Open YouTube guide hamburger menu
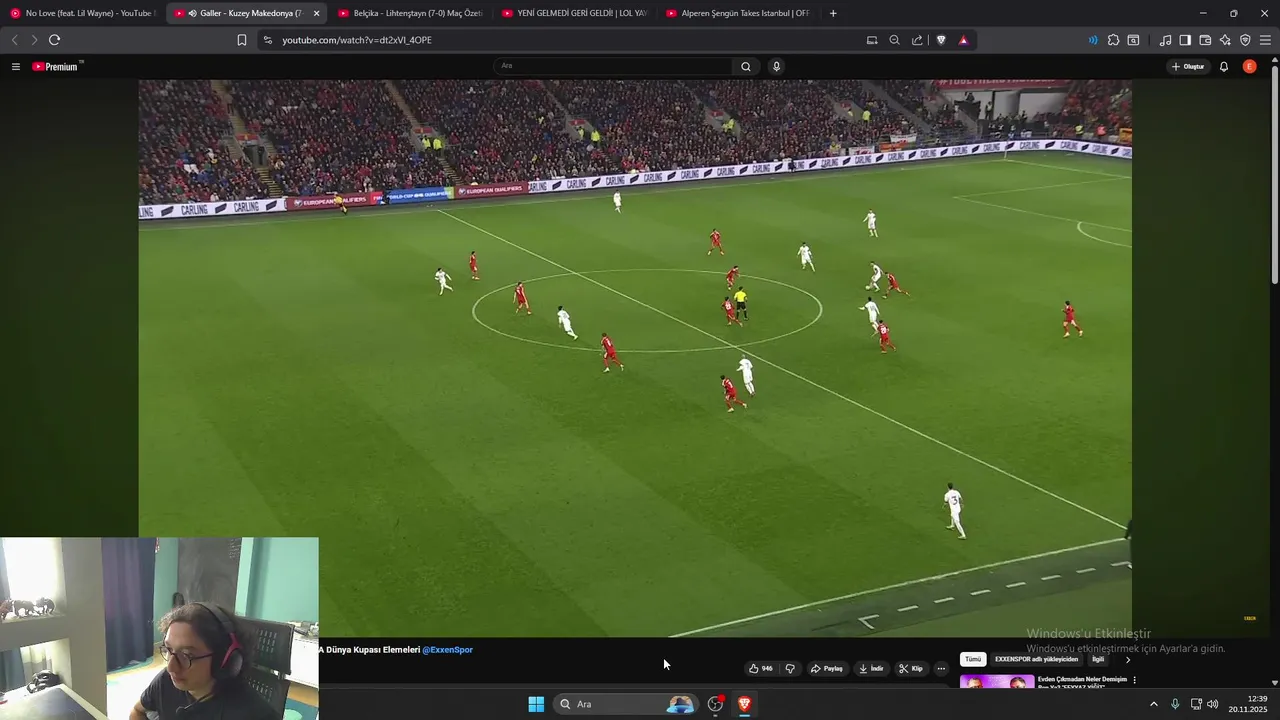1280x720 pixels. (16, 67)
